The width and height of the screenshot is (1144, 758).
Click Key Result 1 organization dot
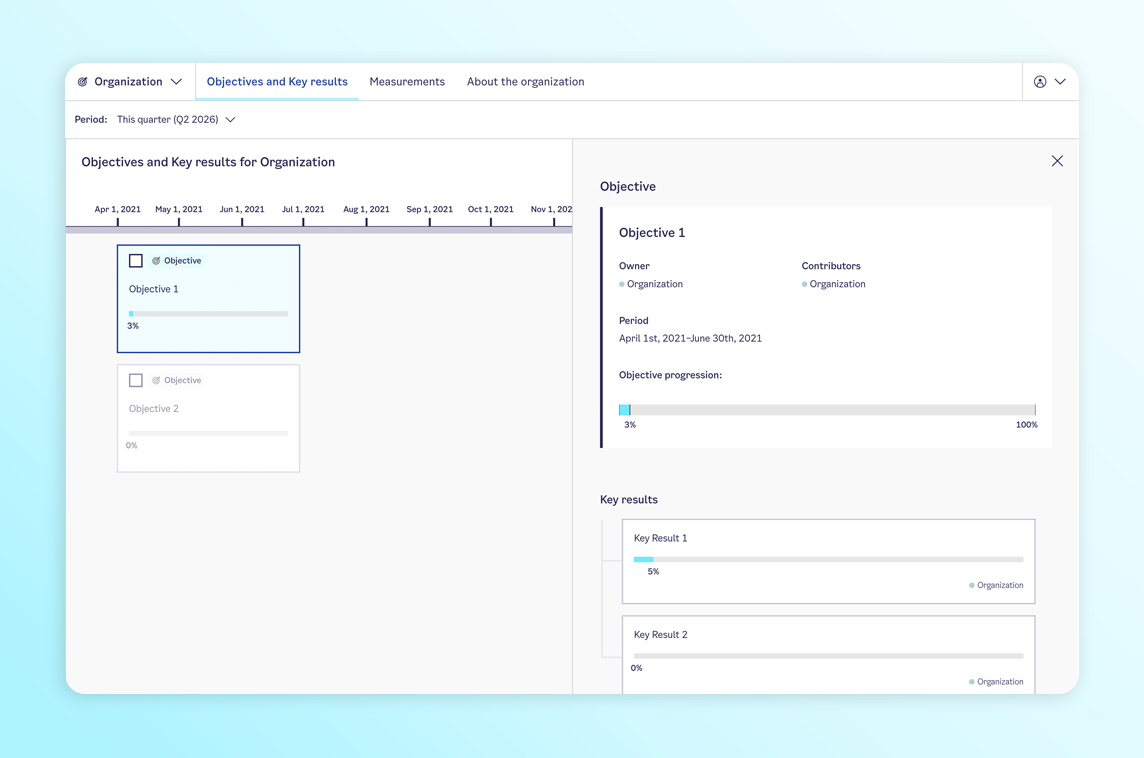pos(971,586)
